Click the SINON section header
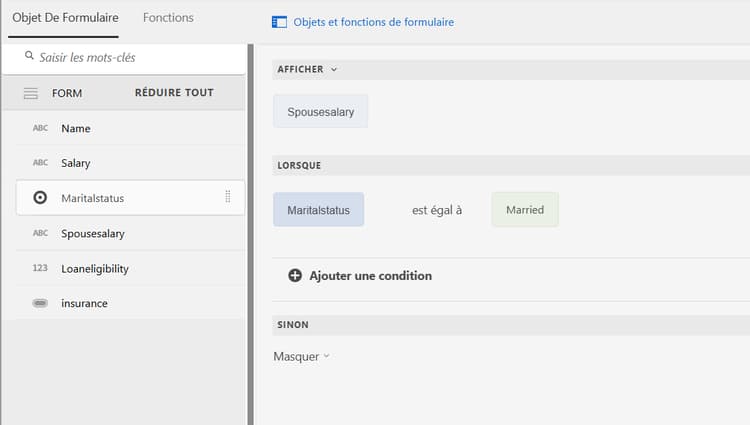Screen dimensions: 750x425 (x=511, y=325)
